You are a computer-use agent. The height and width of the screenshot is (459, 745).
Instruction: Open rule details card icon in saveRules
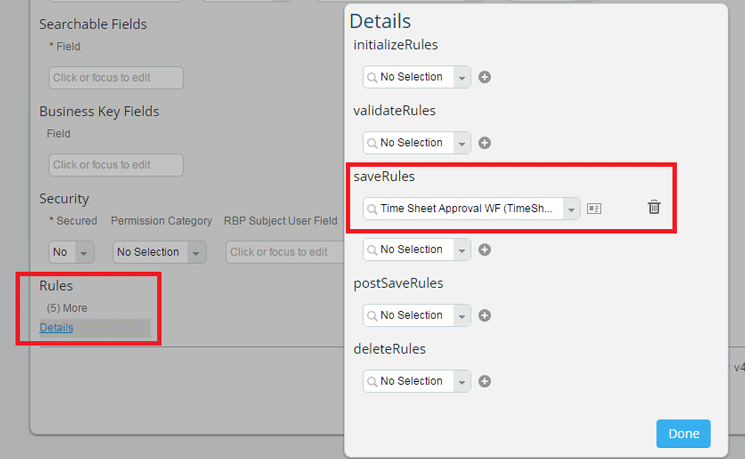[594, 208]
